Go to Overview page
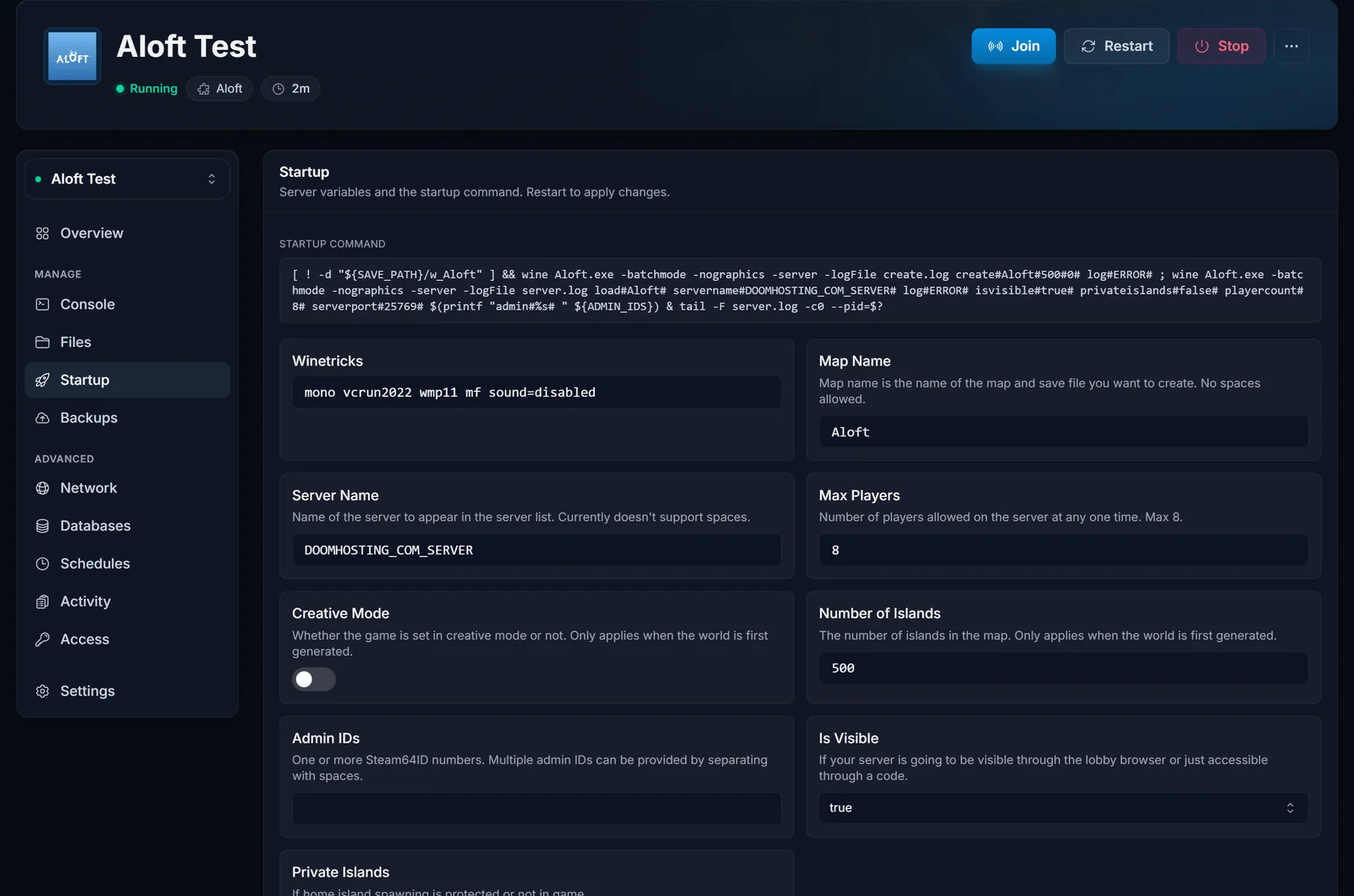Screen dimensions: 1354x896 coord(127,234)
